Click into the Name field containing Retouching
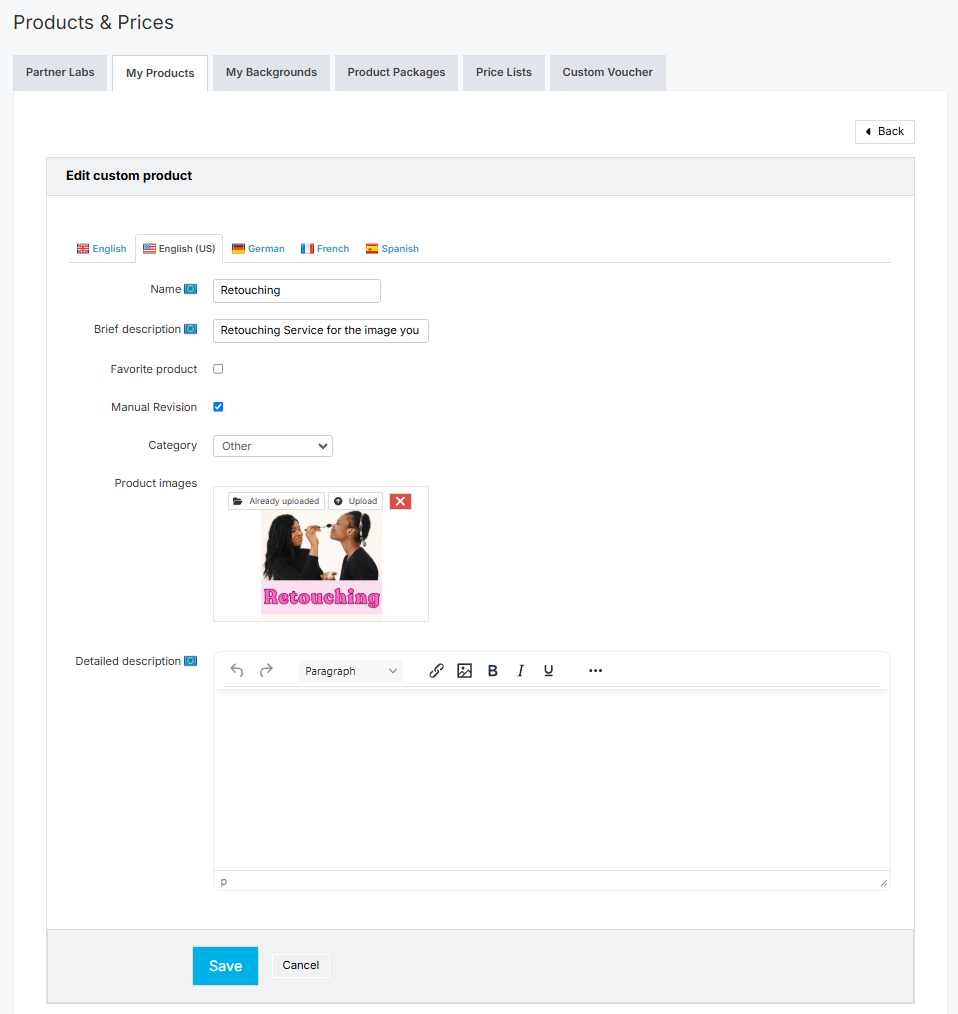The height and width of the screenshot is (1014, 958). click(297, 290)
